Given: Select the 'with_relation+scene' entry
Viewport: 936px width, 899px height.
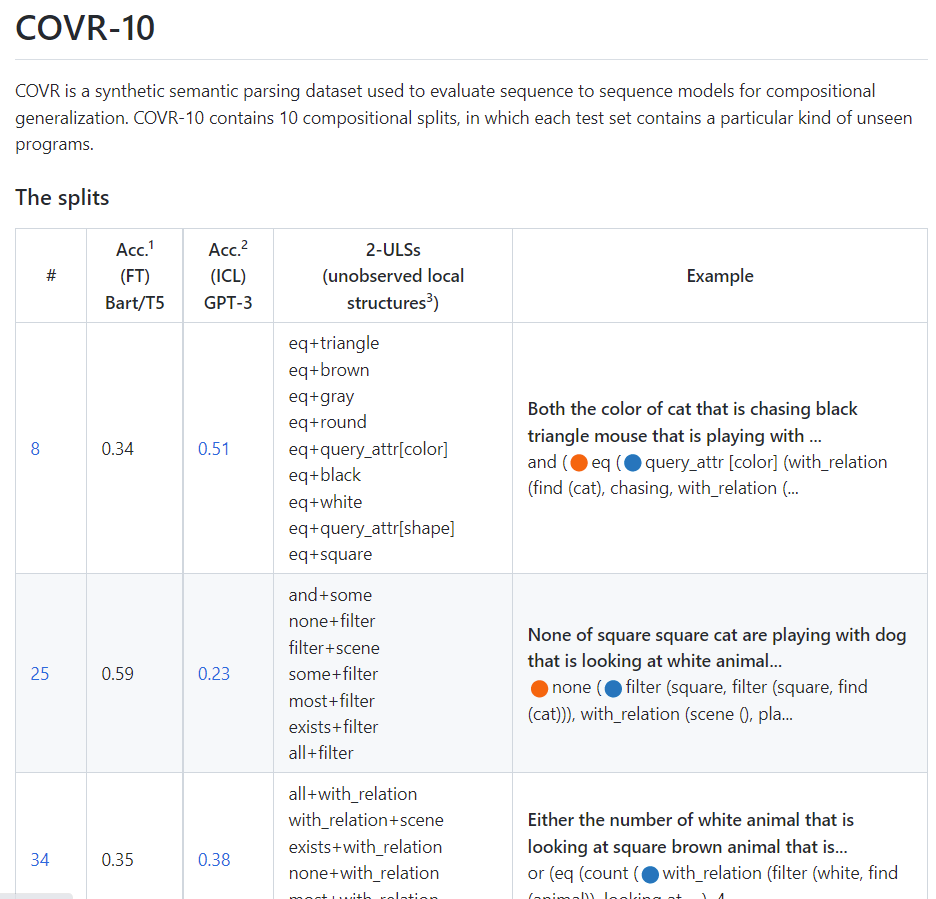Looking at the screenshot, I should pyautogui.click(x=366, y=820).
